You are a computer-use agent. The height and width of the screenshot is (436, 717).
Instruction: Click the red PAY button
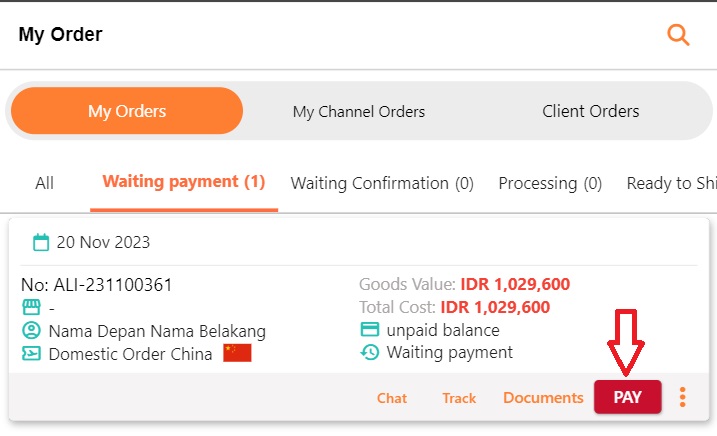[627, 397]
